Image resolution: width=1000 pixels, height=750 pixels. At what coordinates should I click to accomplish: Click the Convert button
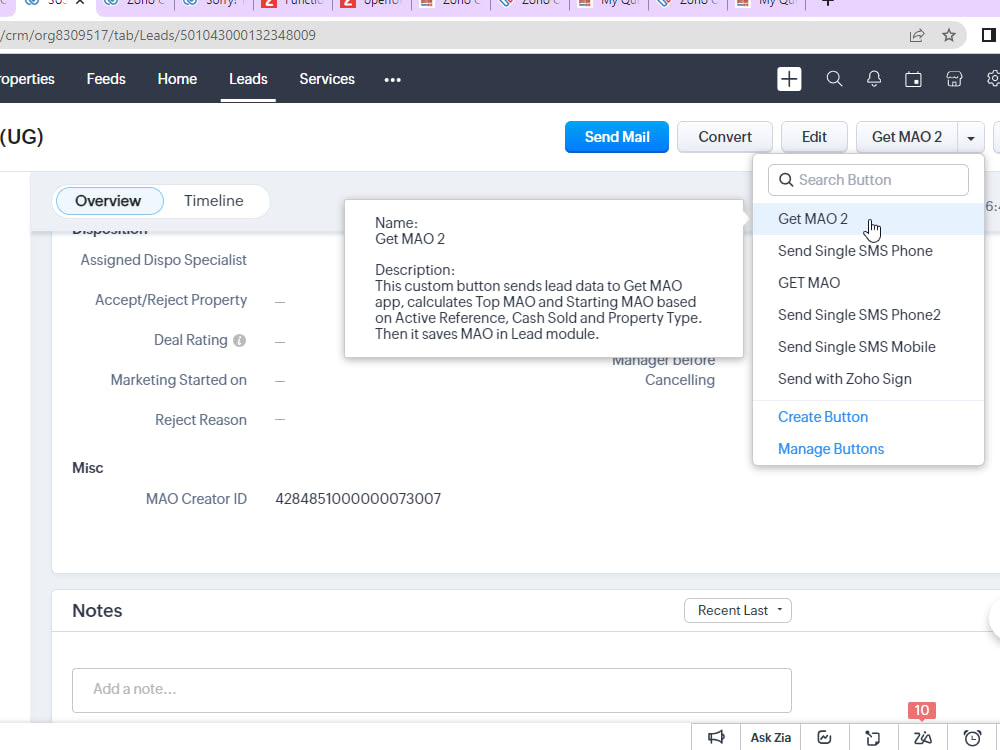(724, 137)
